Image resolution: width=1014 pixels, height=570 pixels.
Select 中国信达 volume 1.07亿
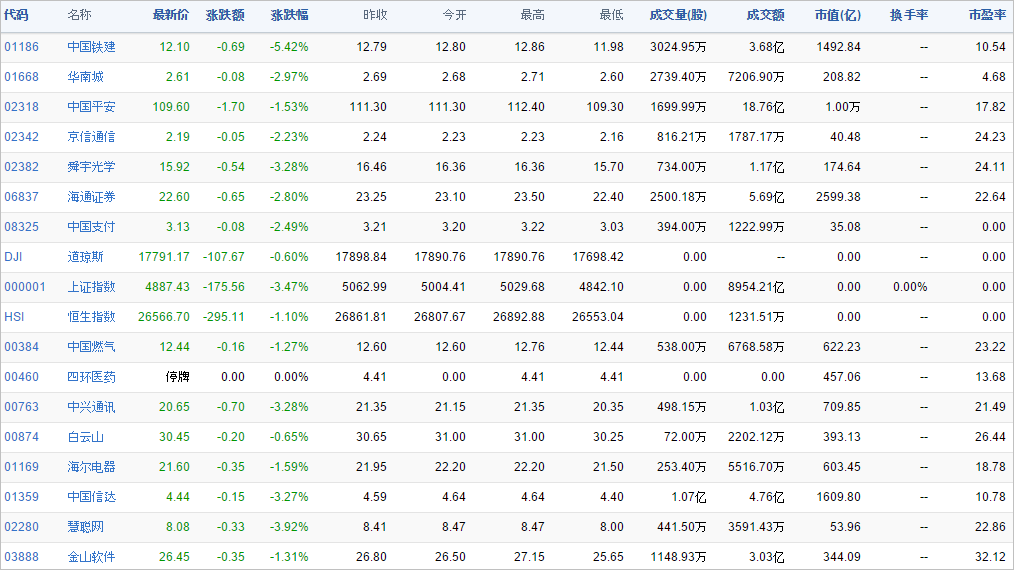(x=688, y=497)
